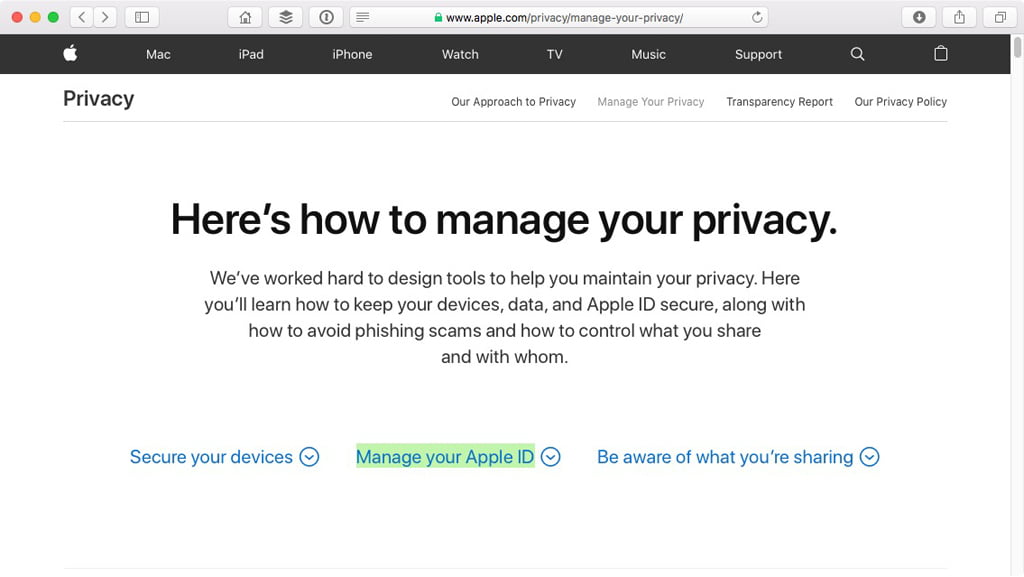Minimize the Safari window with yellow button
Image resolution: width=1024 pixels, height=577 pixels.
35,17
